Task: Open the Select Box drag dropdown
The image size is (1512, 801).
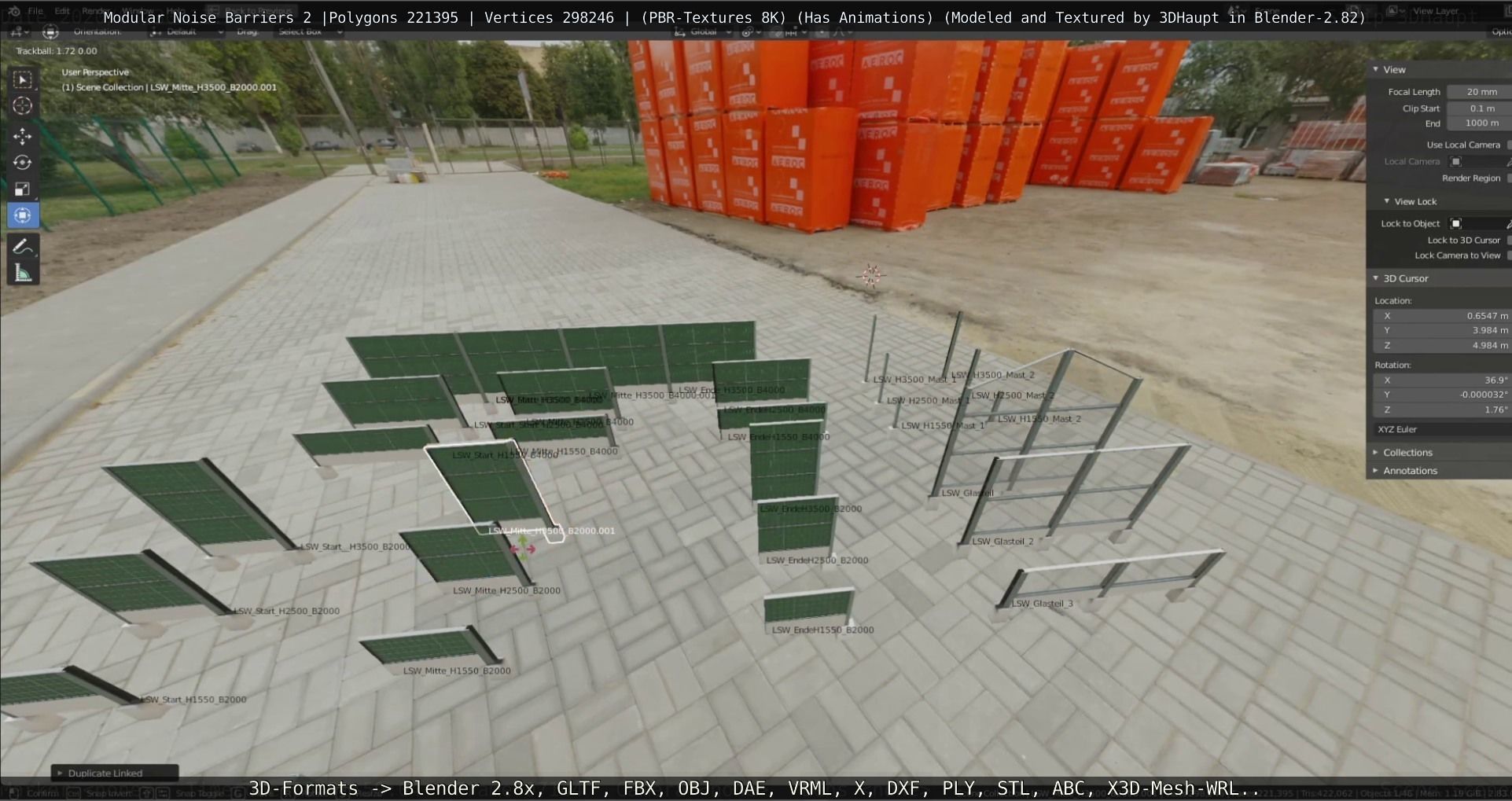Action: tap(310, 32)
